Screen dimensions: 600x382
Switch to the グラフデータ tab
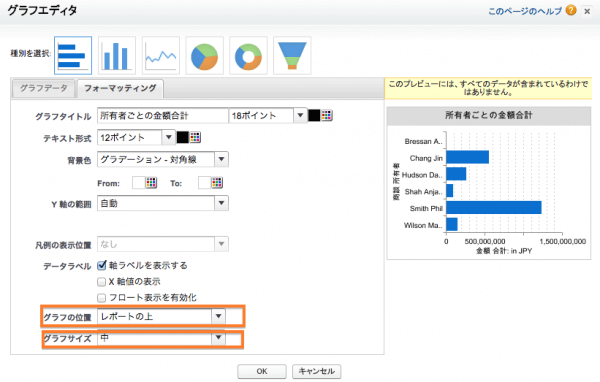(x=44, y=88)
